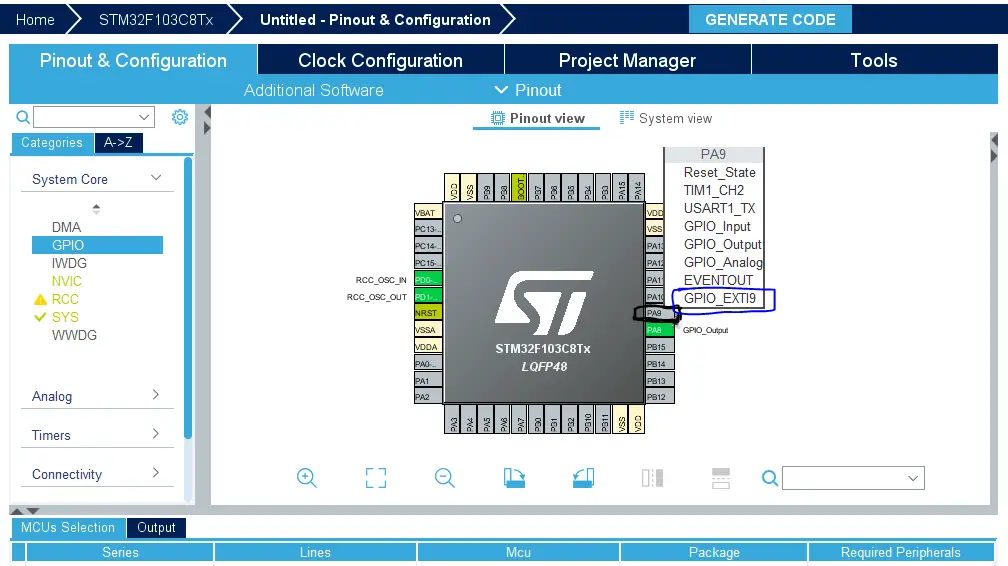The height and width of the screenshot is (566, 1008).
Task: Select the PA0 pin on left side
Action: (428, 364)
